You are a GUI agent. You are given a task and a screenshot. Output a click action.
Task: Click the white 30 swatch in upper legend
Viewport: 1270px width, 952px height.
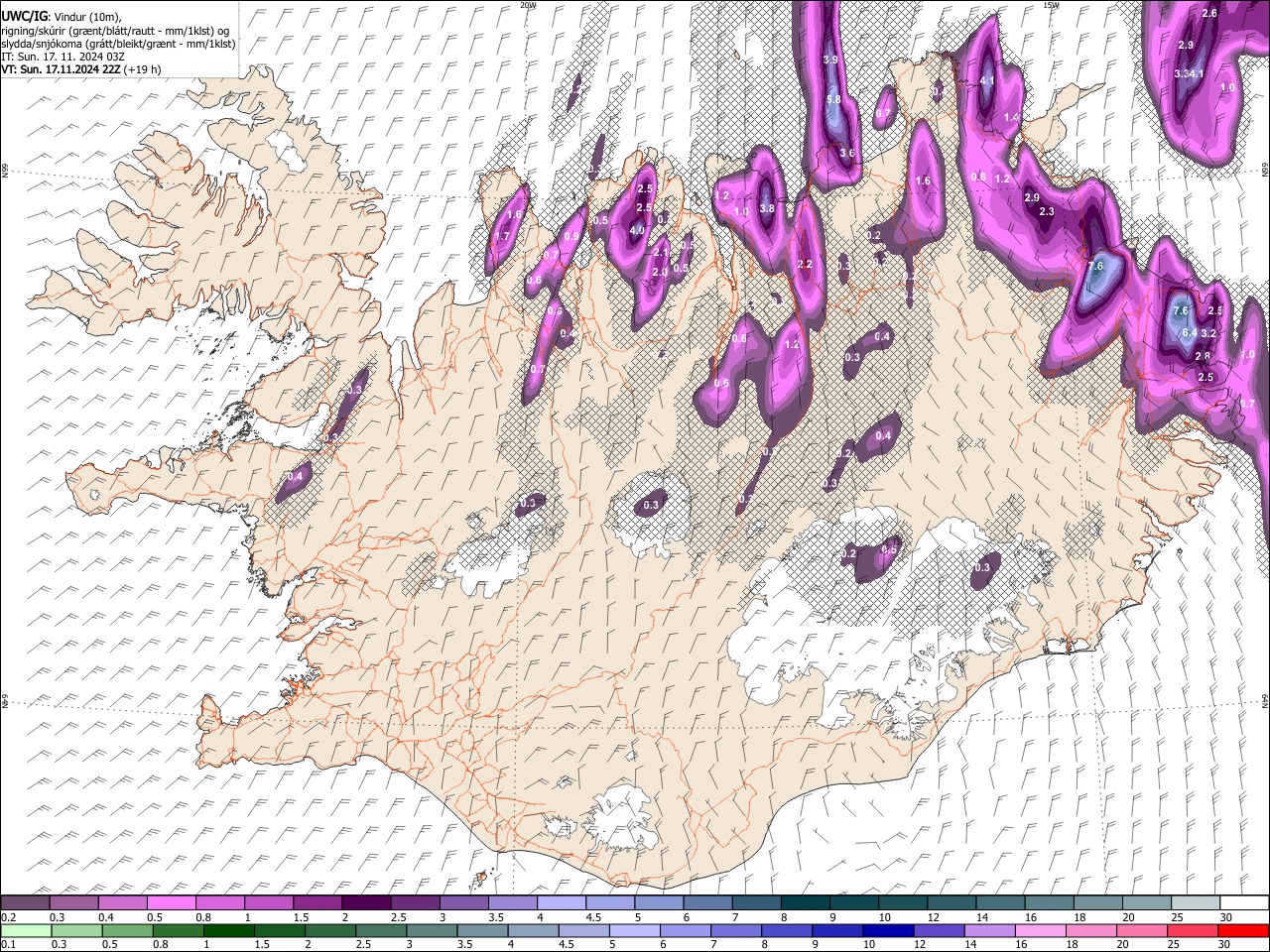pyautogui.click(x=1243, y=903)
